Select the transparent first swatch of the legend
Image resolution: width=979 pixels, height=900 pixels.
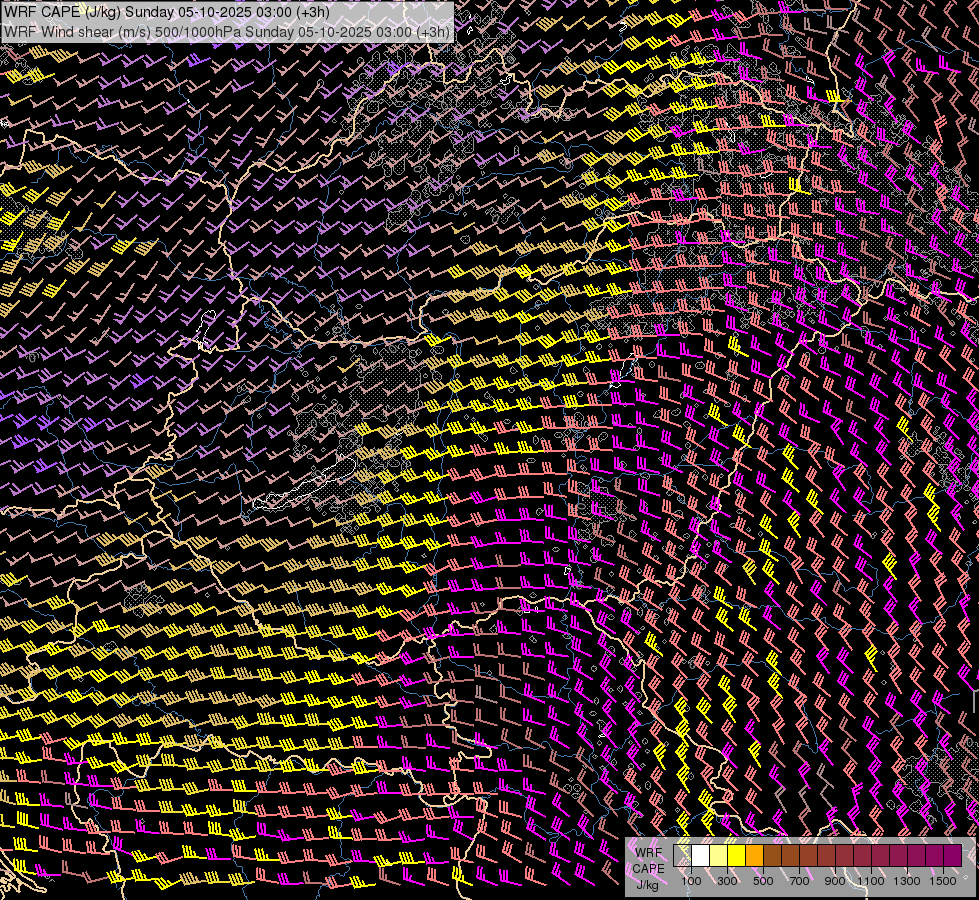683,855
